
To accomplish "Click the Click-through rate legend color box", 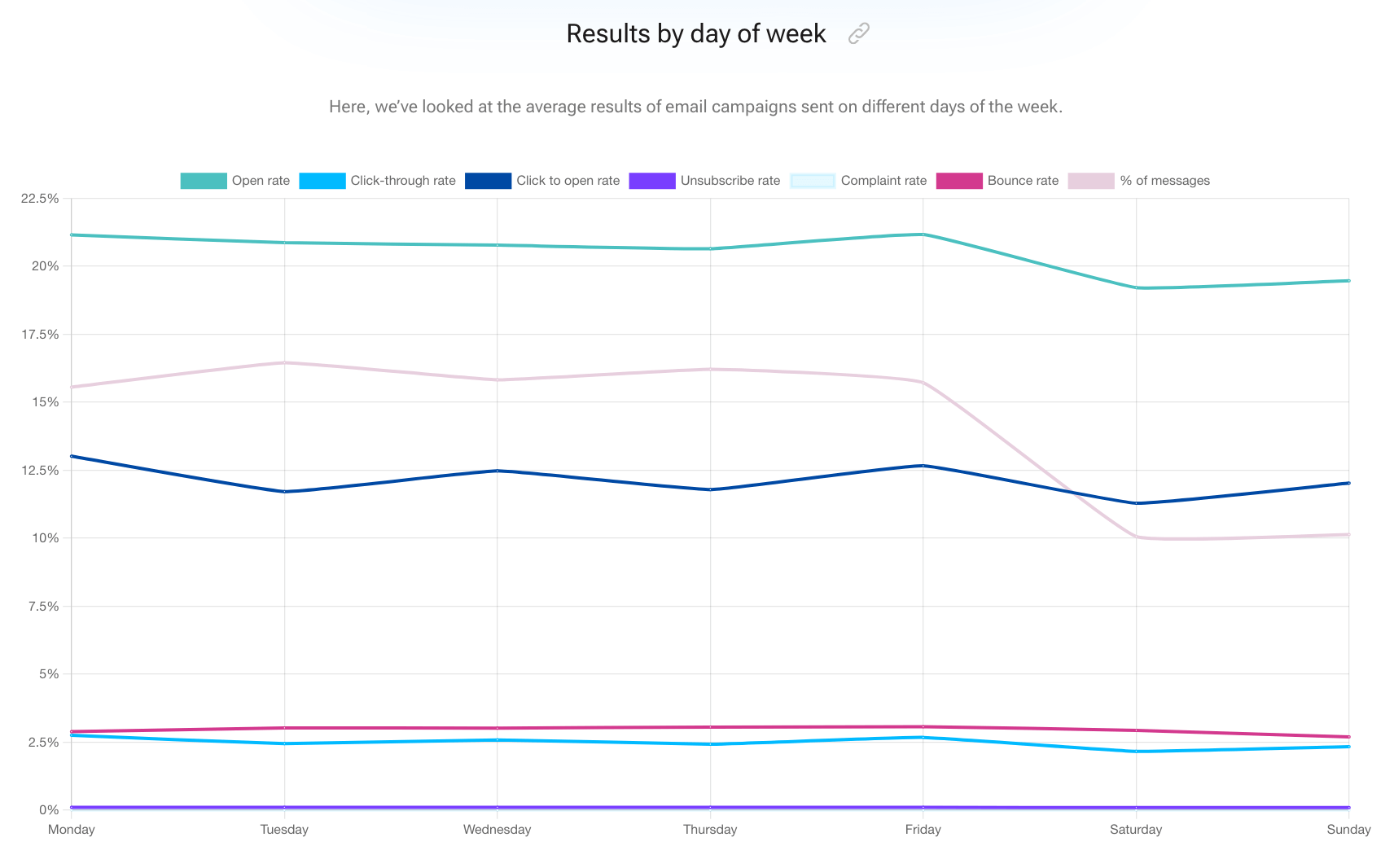I will [x=322, y=181].
